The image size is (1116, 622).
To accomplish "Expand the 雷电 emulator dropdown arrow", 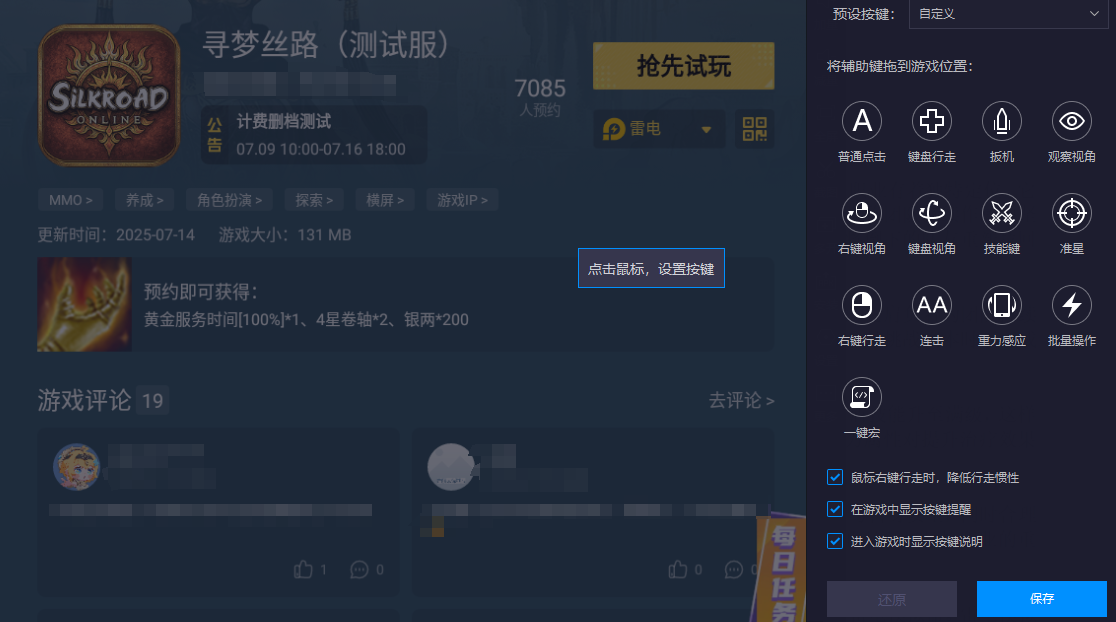I will click(x=706, y=130).
